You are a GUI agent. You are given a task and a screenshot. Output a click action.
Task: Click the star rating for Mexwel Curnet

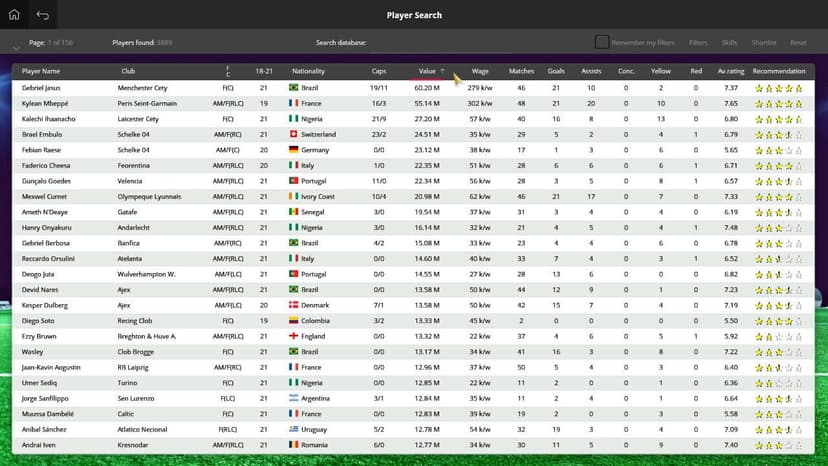[x=779, y=197]
